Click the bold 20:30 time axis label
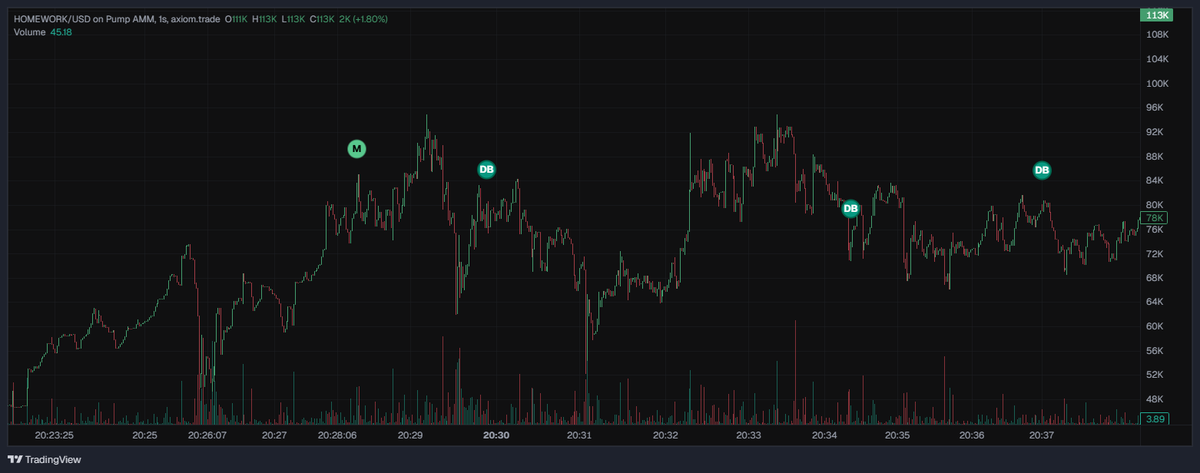 (x=496, y=436)
